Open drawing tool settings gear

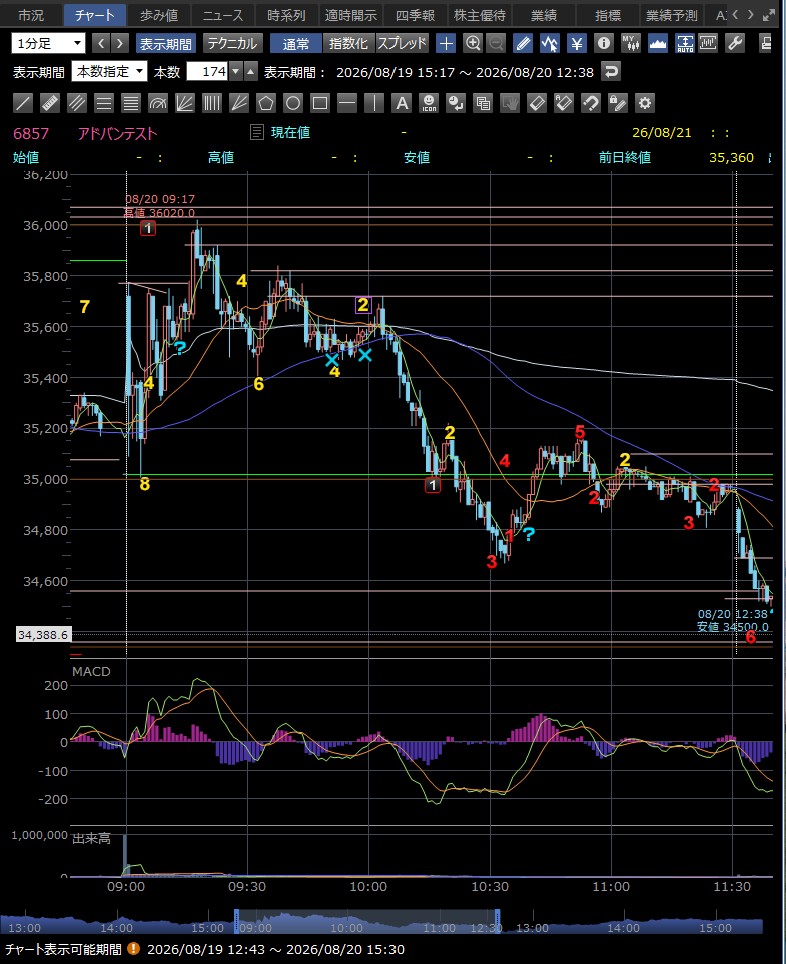[645, 103]
